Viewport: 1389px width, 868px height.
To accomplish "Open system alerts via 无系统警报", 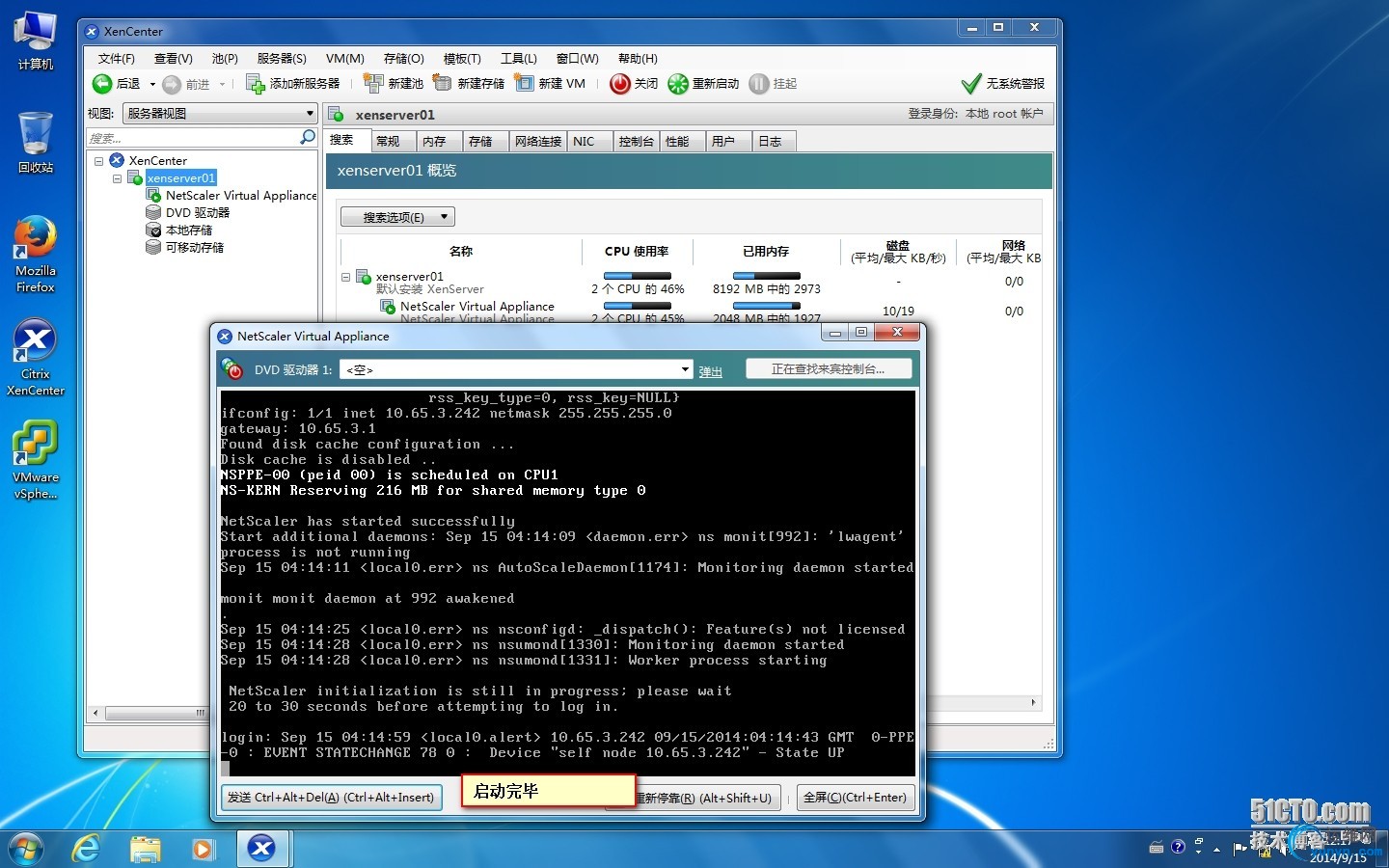I will [1003, 84].
